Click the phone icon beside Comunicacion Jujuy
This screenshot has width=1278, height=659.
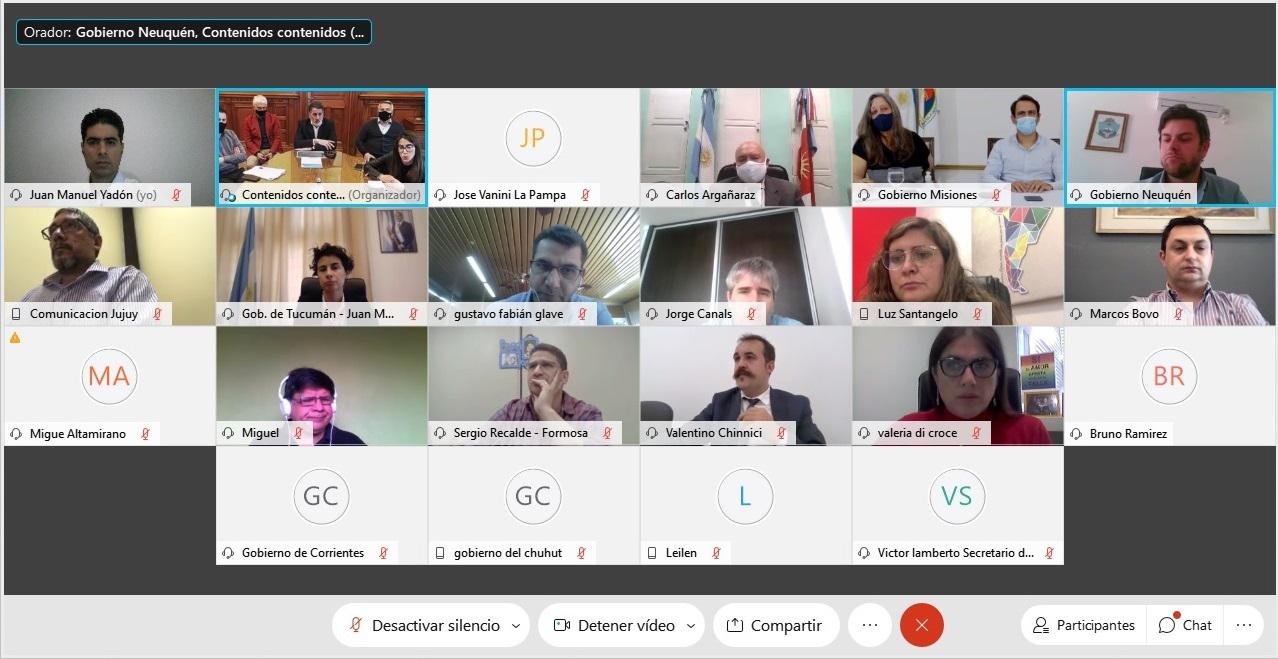pyautogui.click(x=16, y=314)
